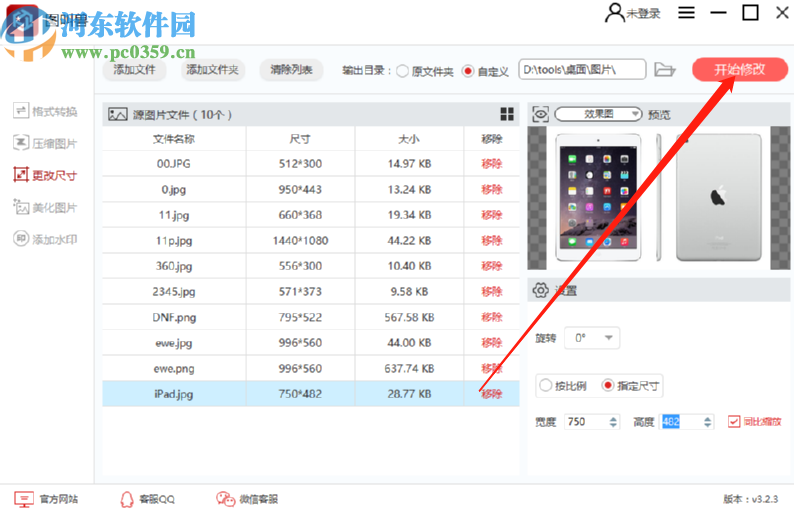Image resolution: width=794 pixels, height=510 pixels.
Task: Open the 添加水印 add watermark tab
Action: [45, 239]
